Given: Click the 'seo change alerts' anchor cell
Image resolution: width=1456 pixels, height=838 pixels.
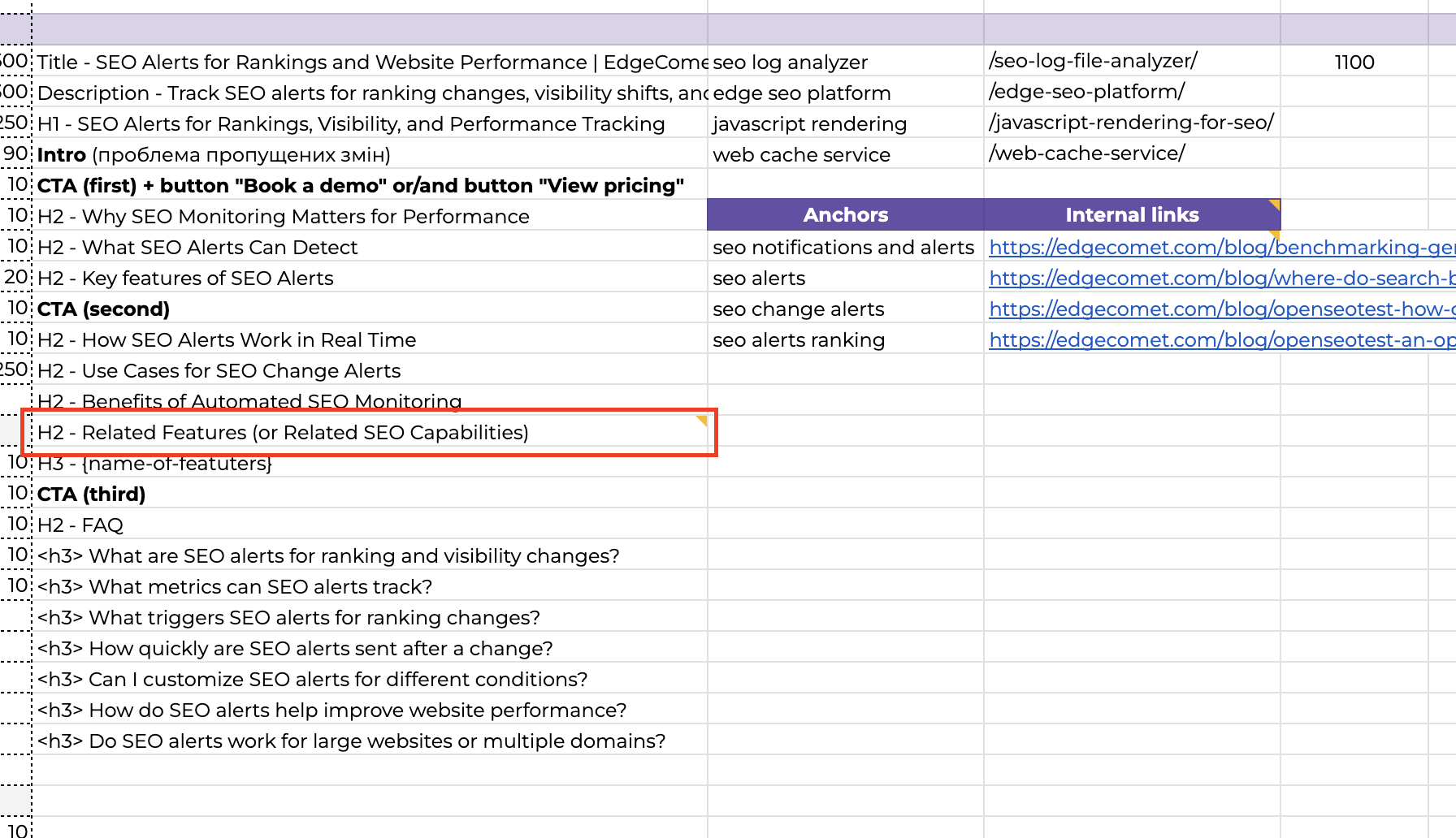Looking at the screenshot, I should click(846, 309).
